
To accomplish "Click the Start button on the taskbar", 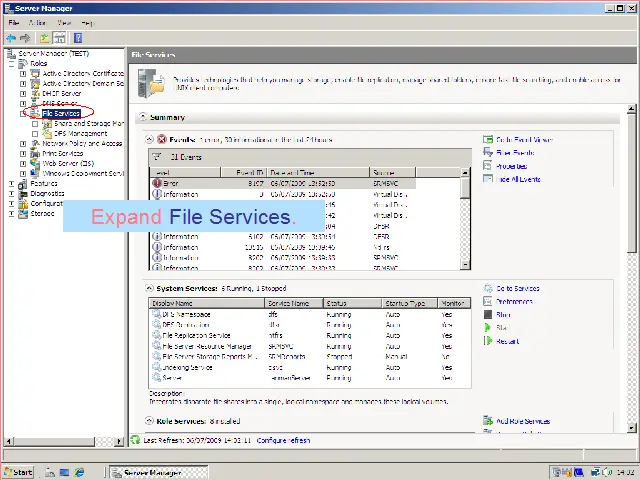I will point(18,472).
